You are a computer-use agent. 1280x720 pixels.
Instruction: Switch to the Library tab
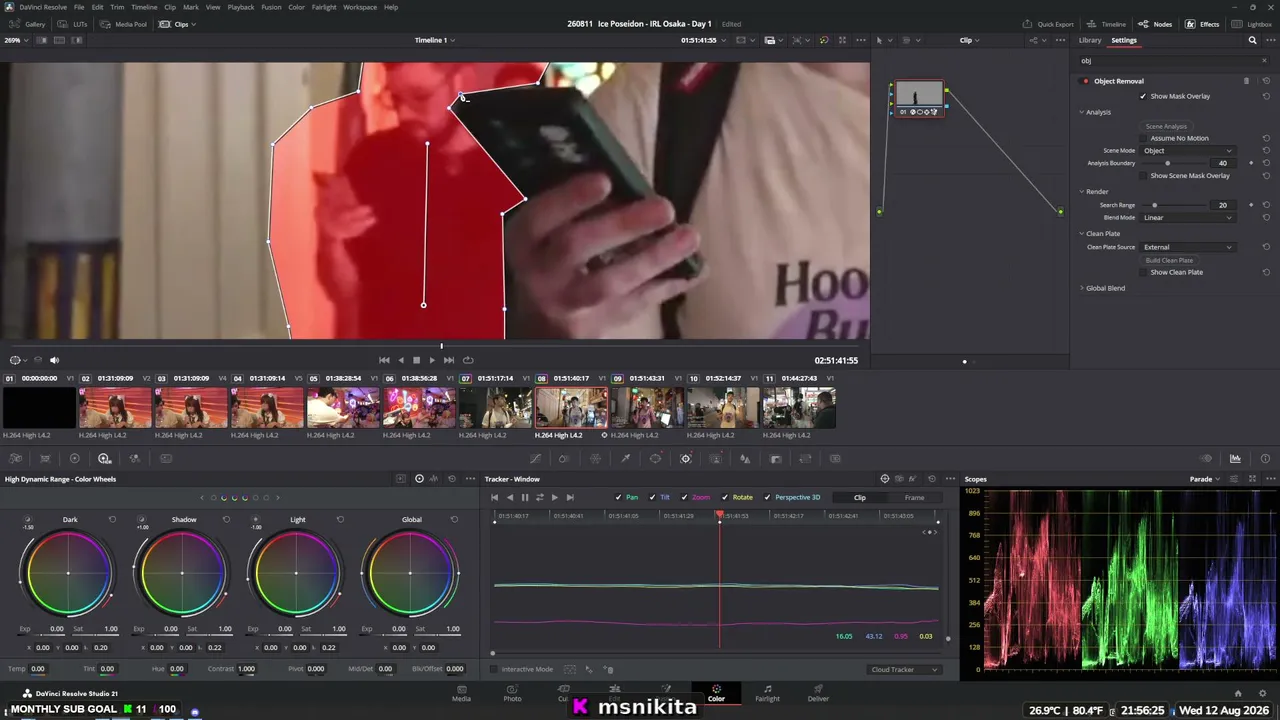point(1090,40)
